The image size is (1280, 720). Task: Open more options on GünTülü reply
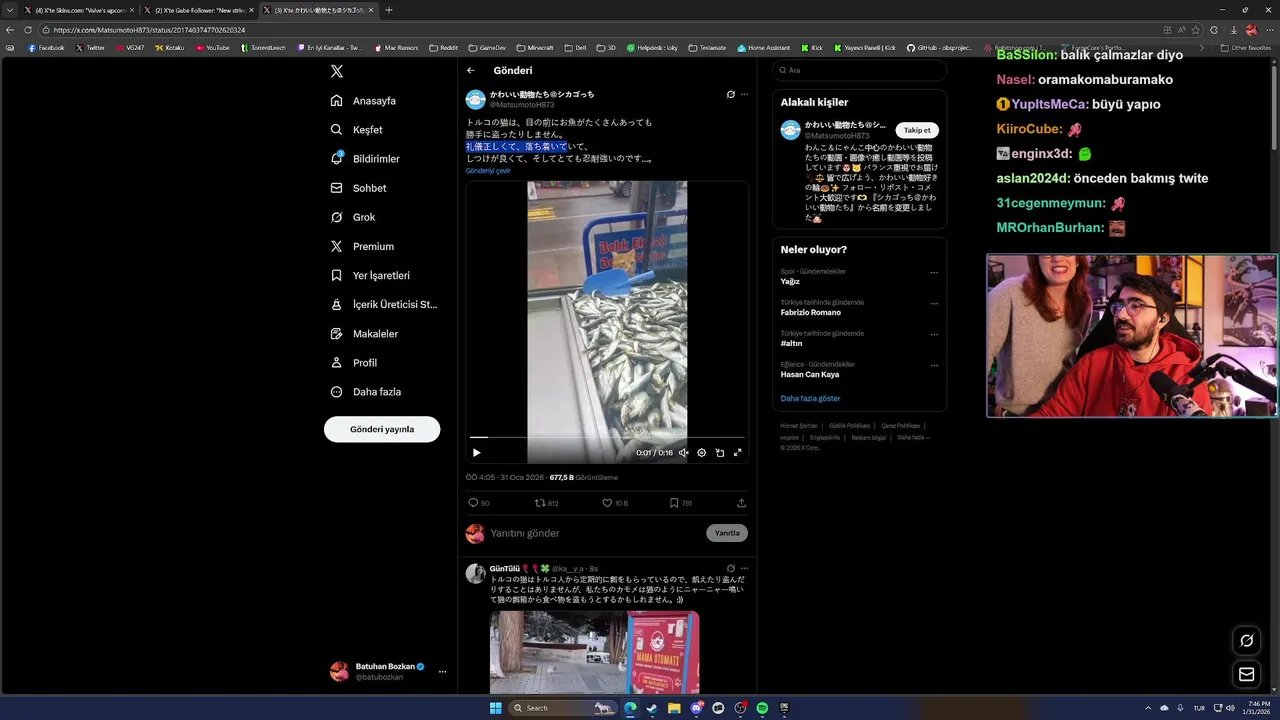[x=744, y=568]
